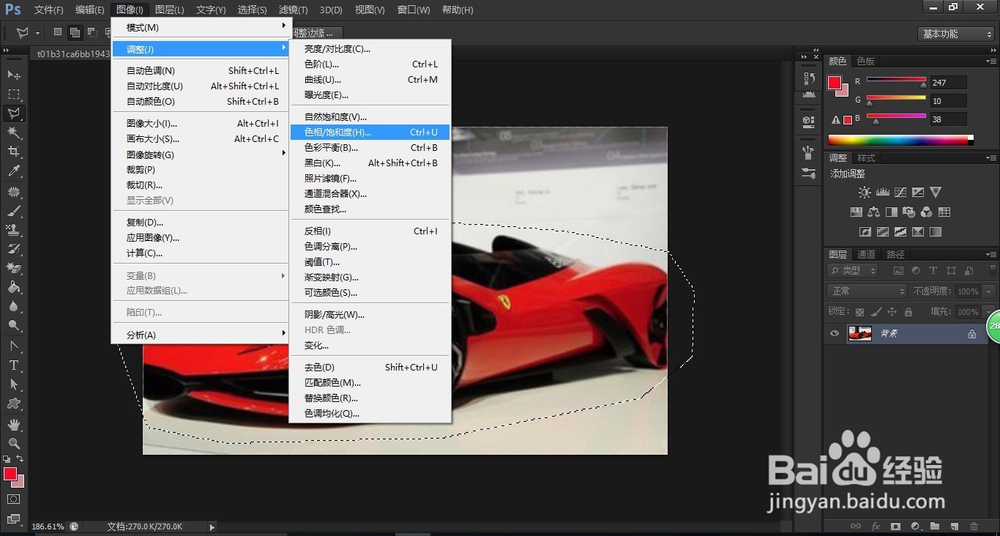Screen dimensions: 1000x536
Task: Select the Crop tool
Action: pos(13,152)
